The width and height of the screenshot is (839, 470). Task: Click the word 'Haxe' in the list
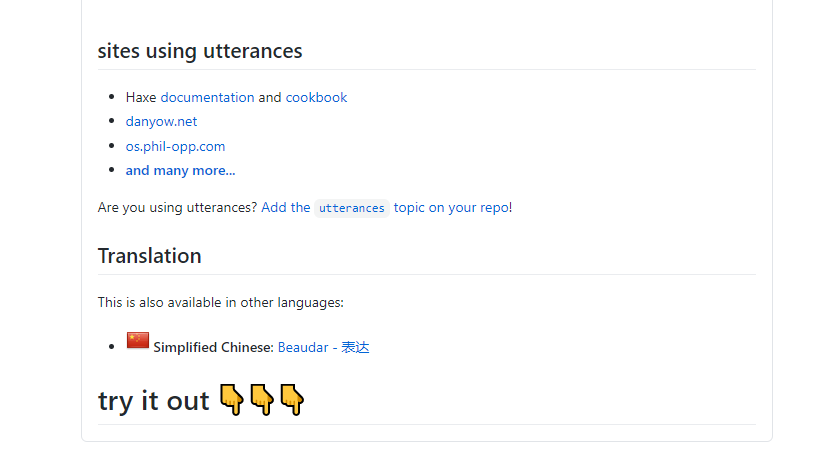[141, 97]
